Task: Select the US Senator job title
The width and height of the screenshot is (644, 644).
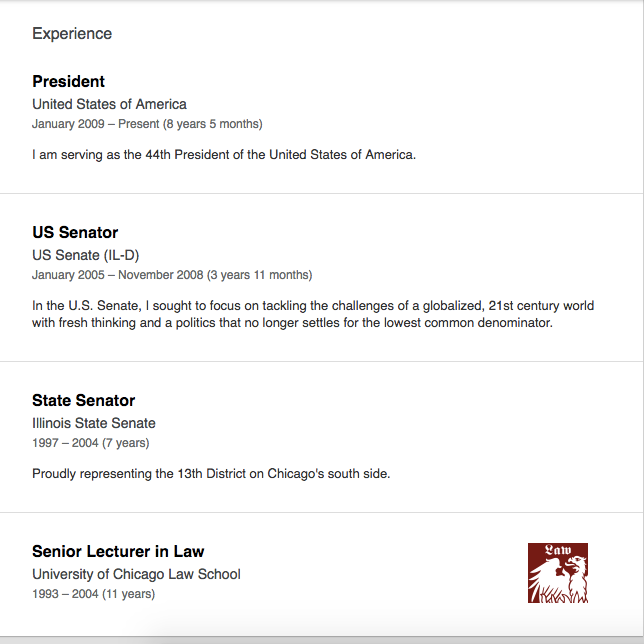Action: (75, 232)
